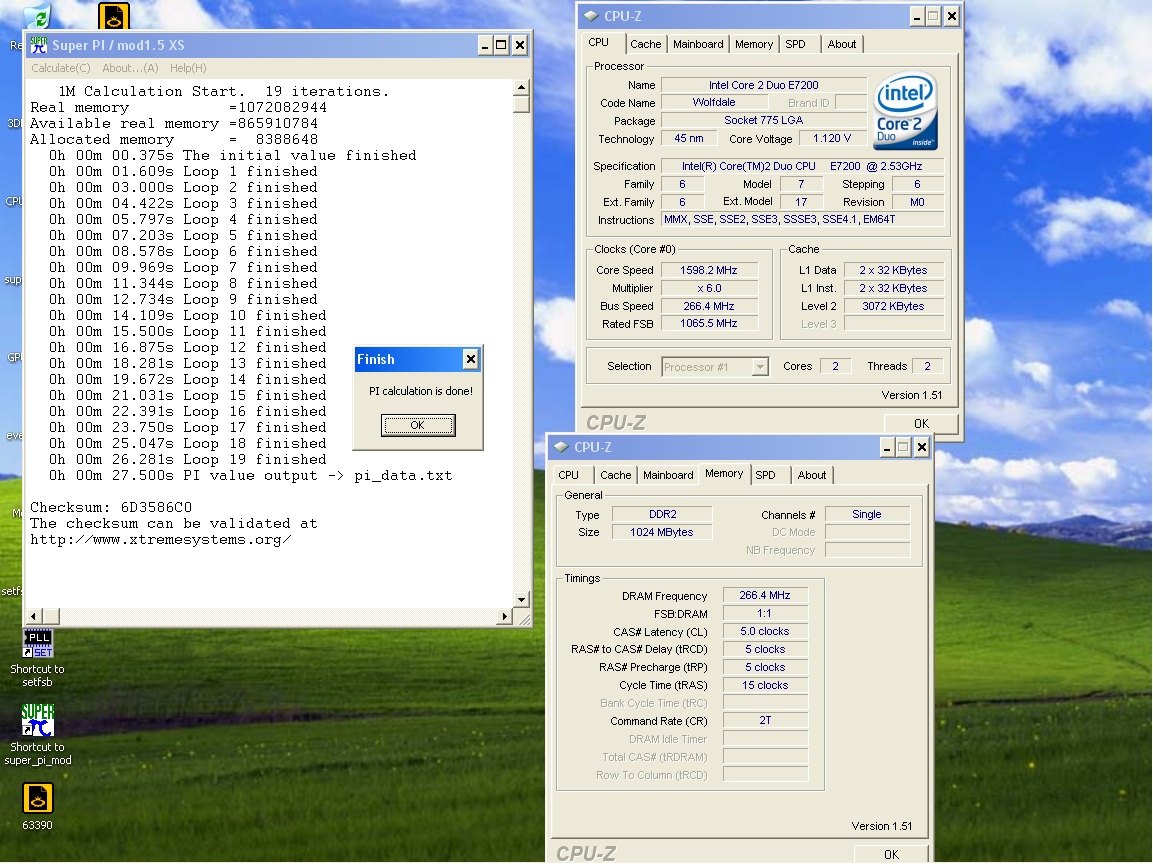The image size is (1153, 864).
Task: Click the Super PI vertical scrollbar down arrow
Action: click(521, 599)
